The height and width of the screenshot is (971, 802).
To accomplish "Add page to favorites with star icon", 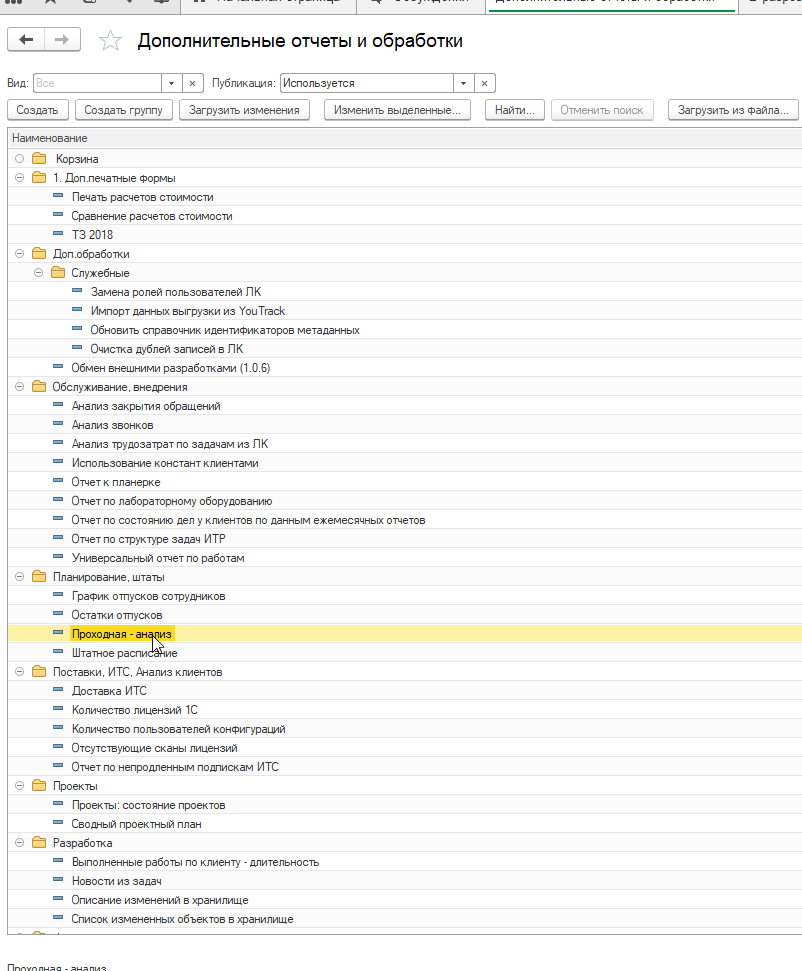I will click(110, 40).
